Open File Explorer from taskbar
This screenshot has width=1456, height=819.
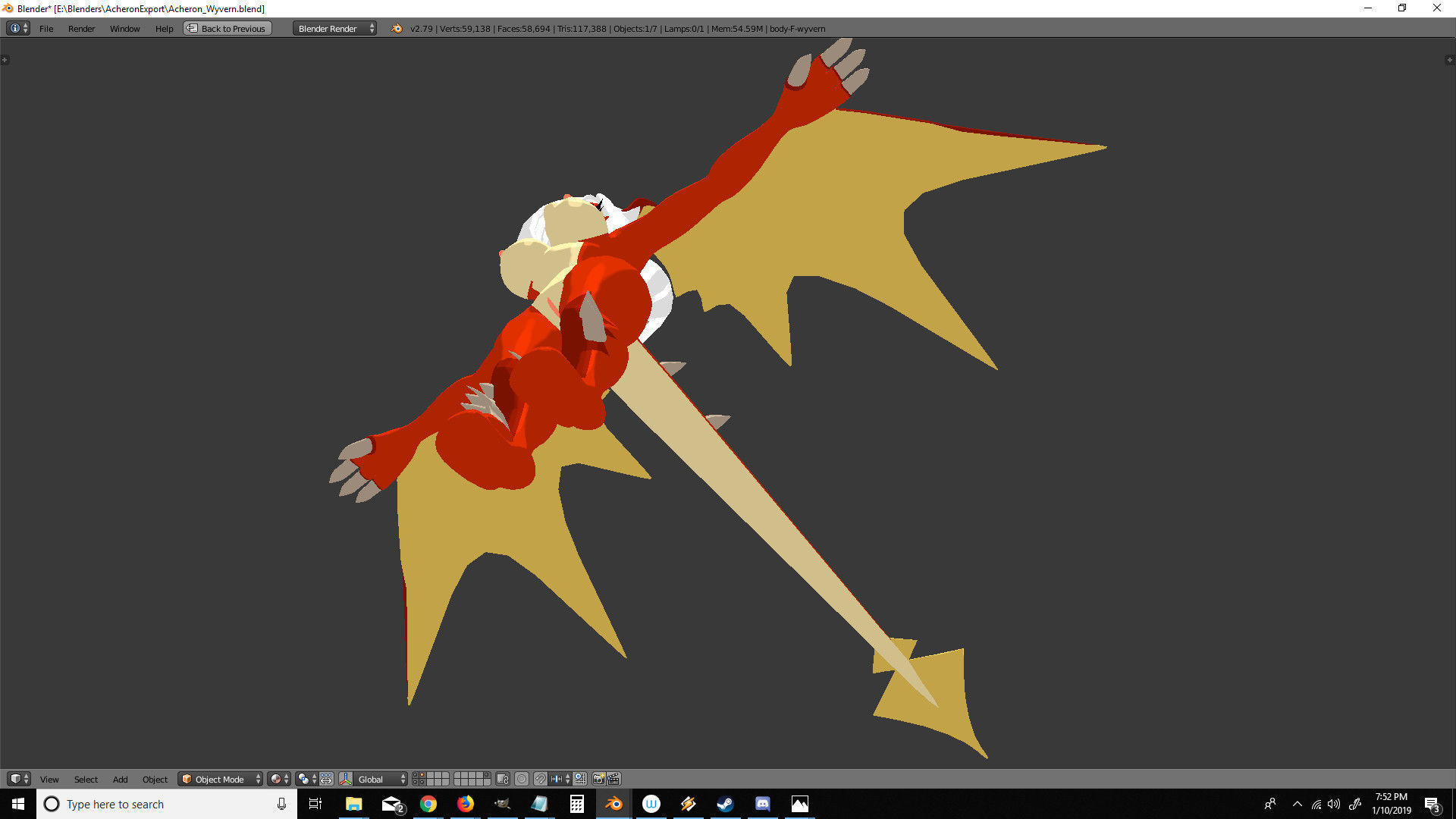pos(353,804)
